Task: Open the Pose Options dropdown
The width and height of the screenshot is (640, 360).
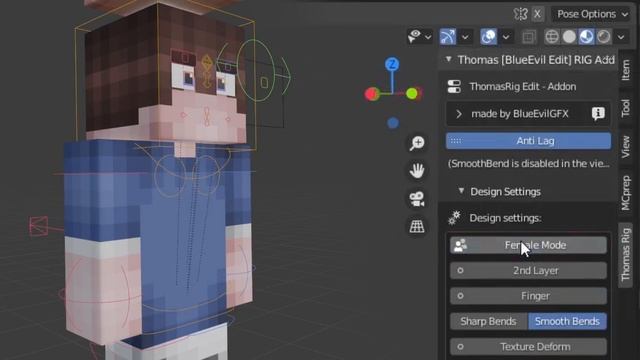Action: coord(592,14)
